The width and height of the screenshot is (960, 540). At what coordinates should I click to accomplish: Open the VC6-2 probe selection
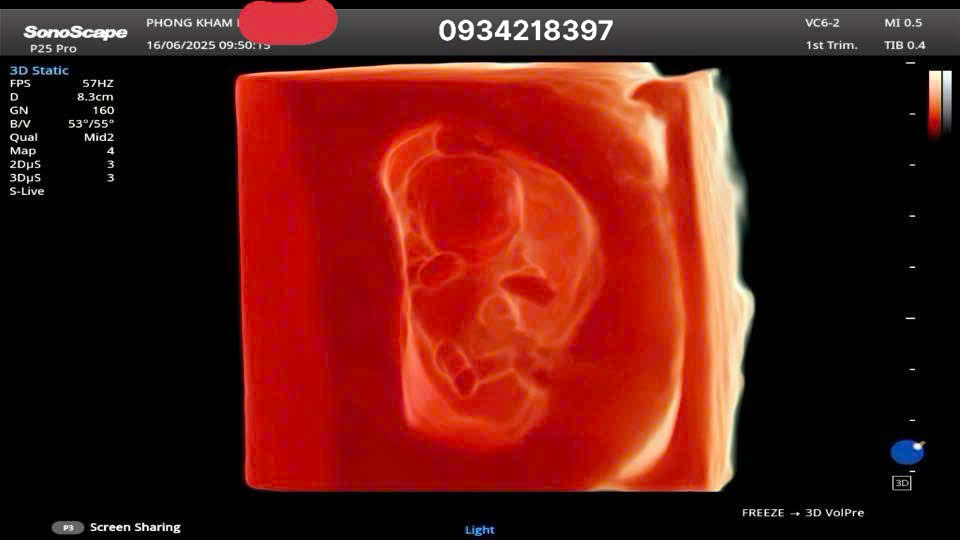pos(822,23)
